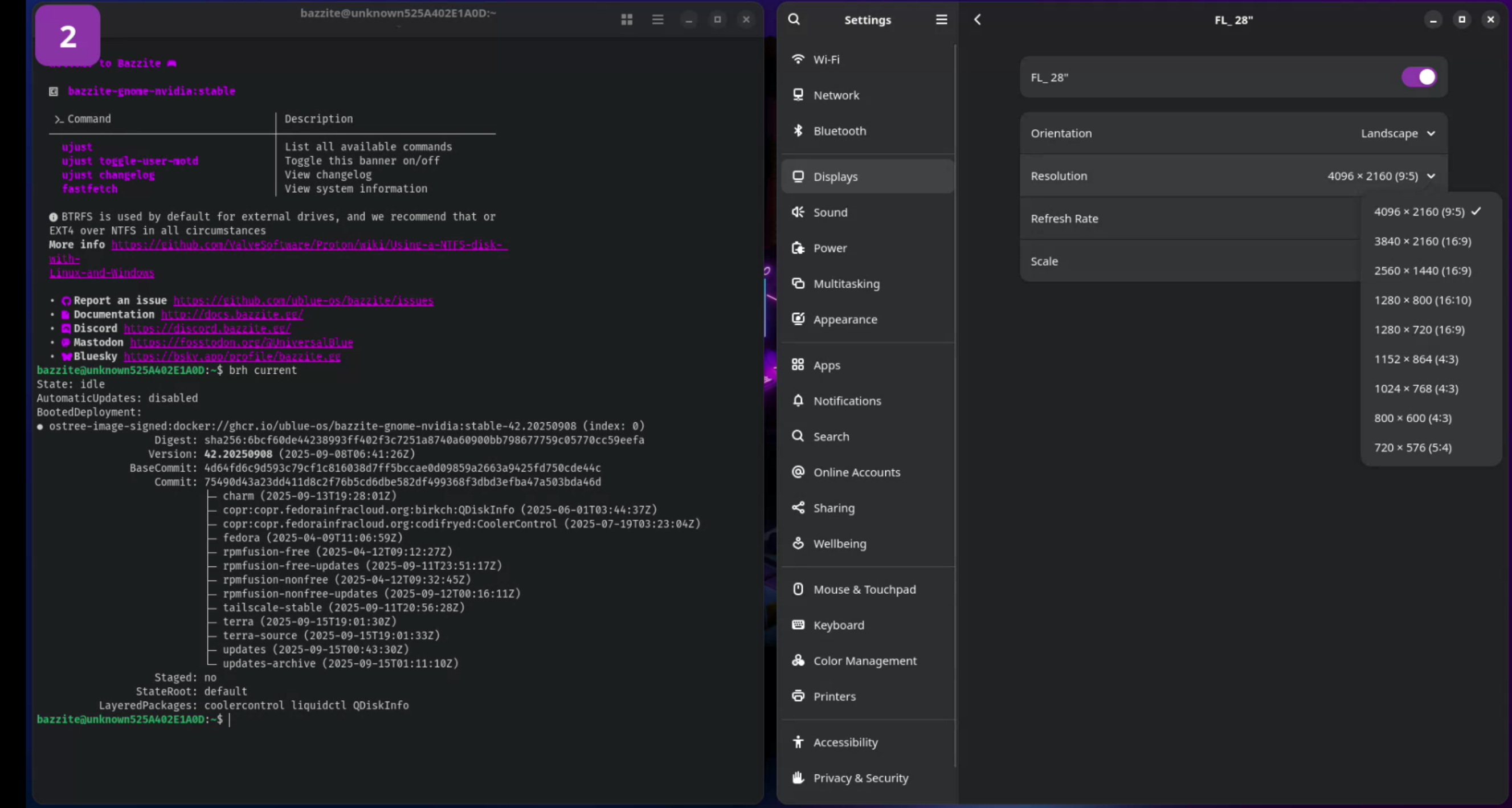Open the Printers settings panel
The image size is (1512, 808).
834,696
